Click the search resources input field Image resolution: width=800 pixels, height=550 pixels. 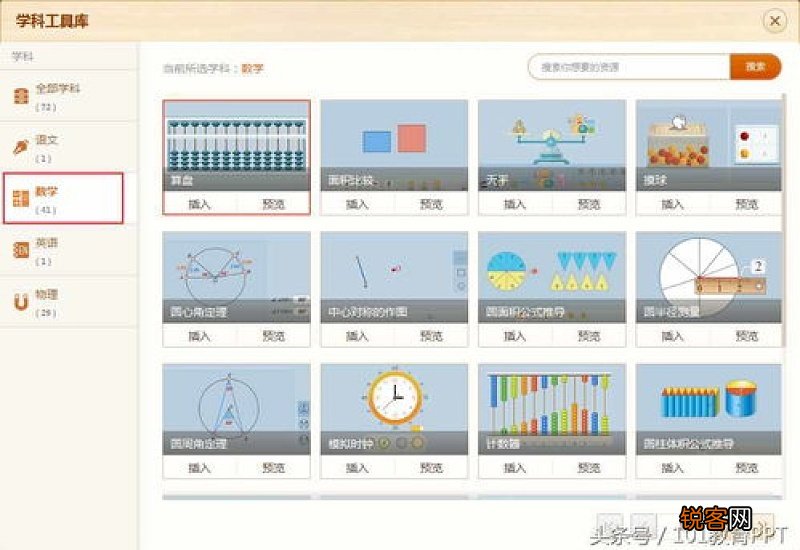tap(629, 67)
